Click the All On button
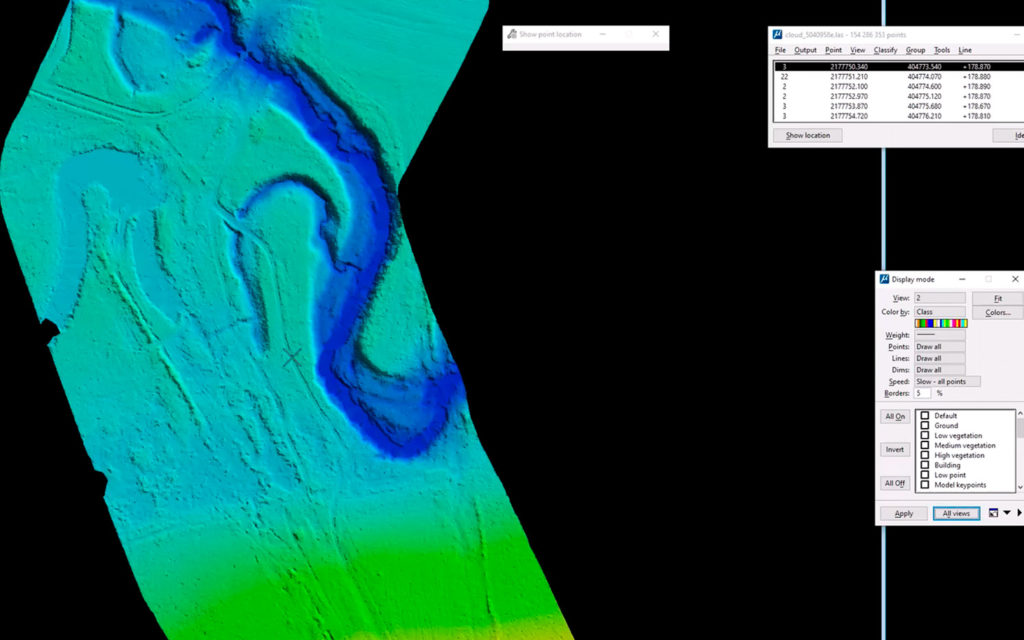 tap(895, 417)
